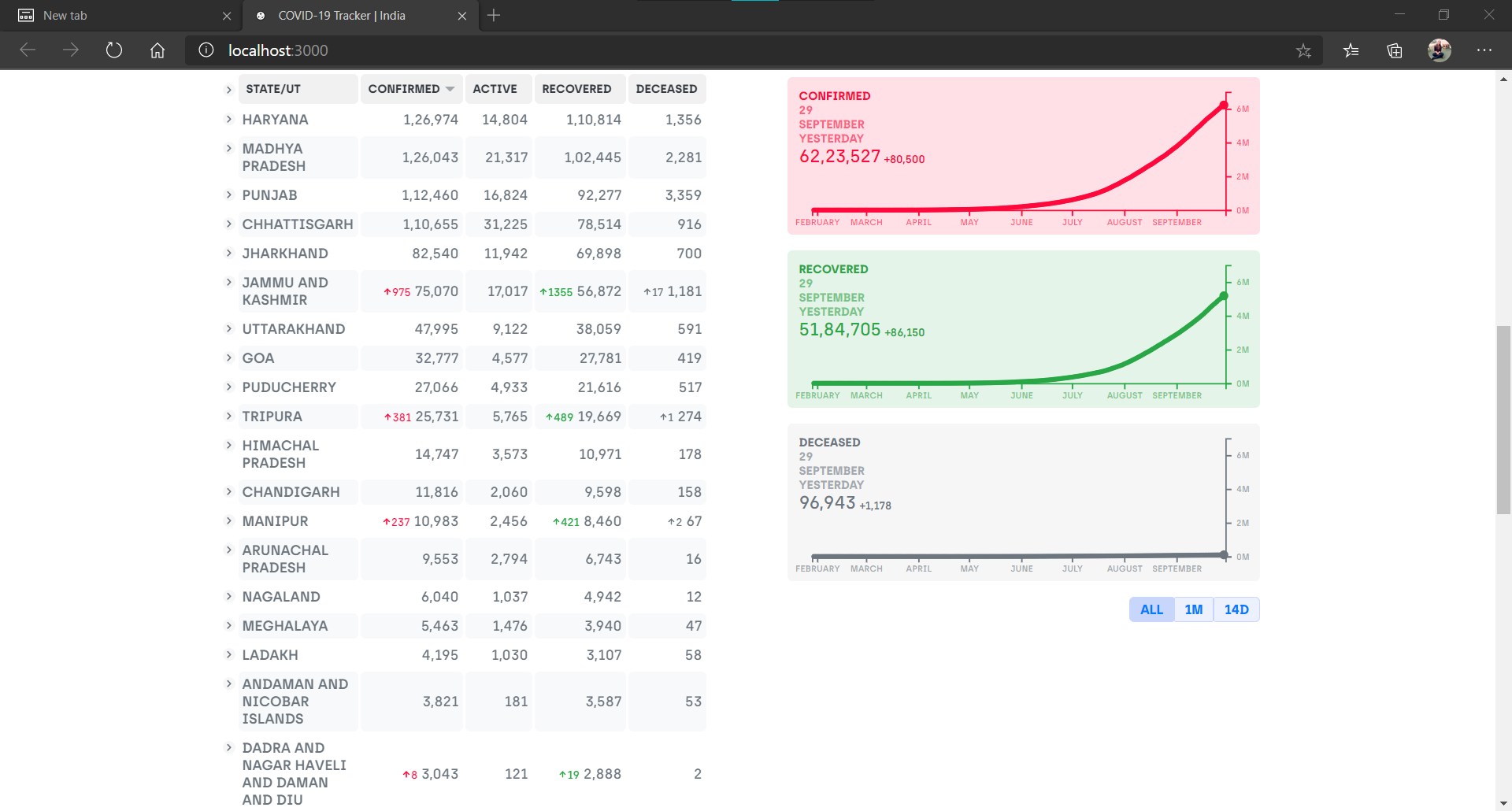Expand the Puducherry row
This screenshot has height=811, width=1512.
(229, 387)
